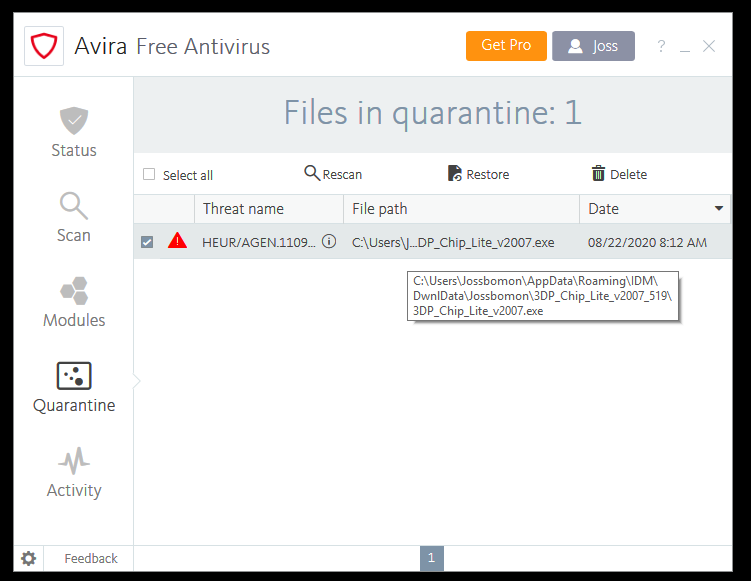Click the Modules label in the sidebar
Image resolution: width=751 pixels, height=581 pixels.
click(74, 320)
